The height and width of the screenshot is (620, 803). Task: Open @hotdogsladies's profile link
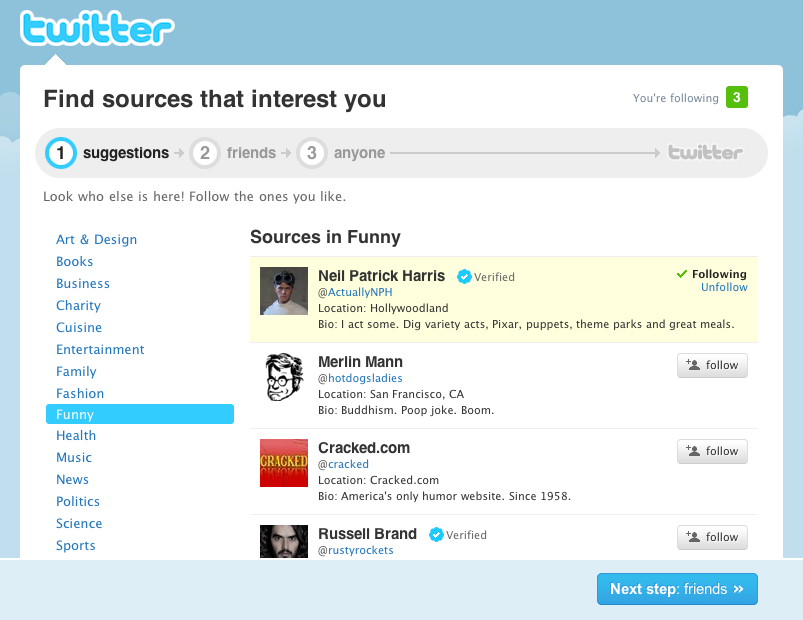360,377
